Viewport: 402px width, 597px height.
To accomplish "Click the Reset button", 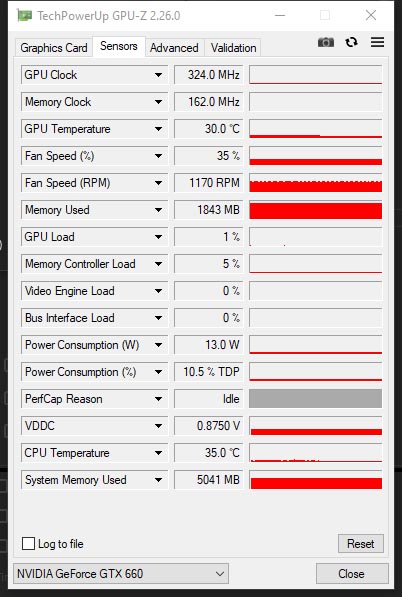I will [x=361, y=543].
